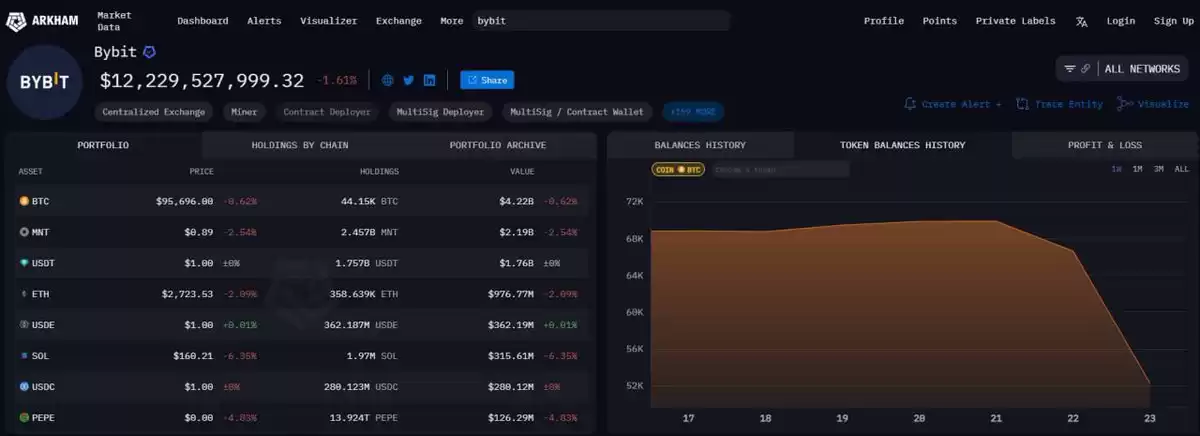
Task: Click the verified badge beside Bybit name
Action: click(149, 51)
